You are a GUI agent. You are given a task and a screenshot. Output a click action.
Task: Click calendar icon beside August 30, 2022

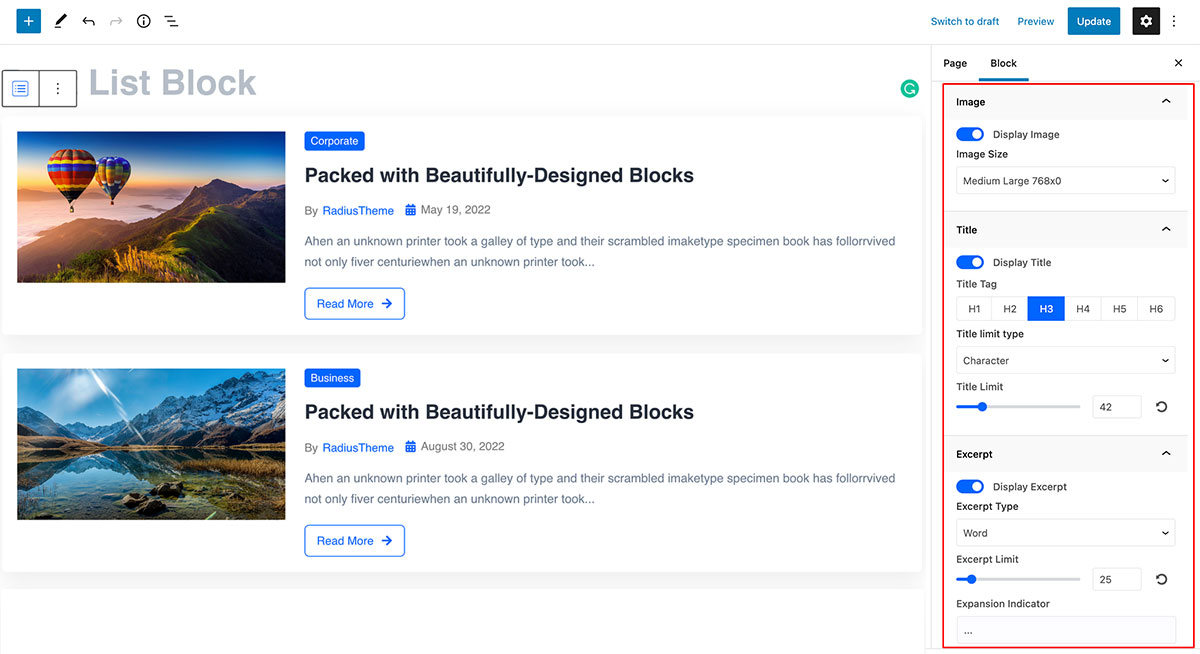pyautogui.click(x=410, y=447)
